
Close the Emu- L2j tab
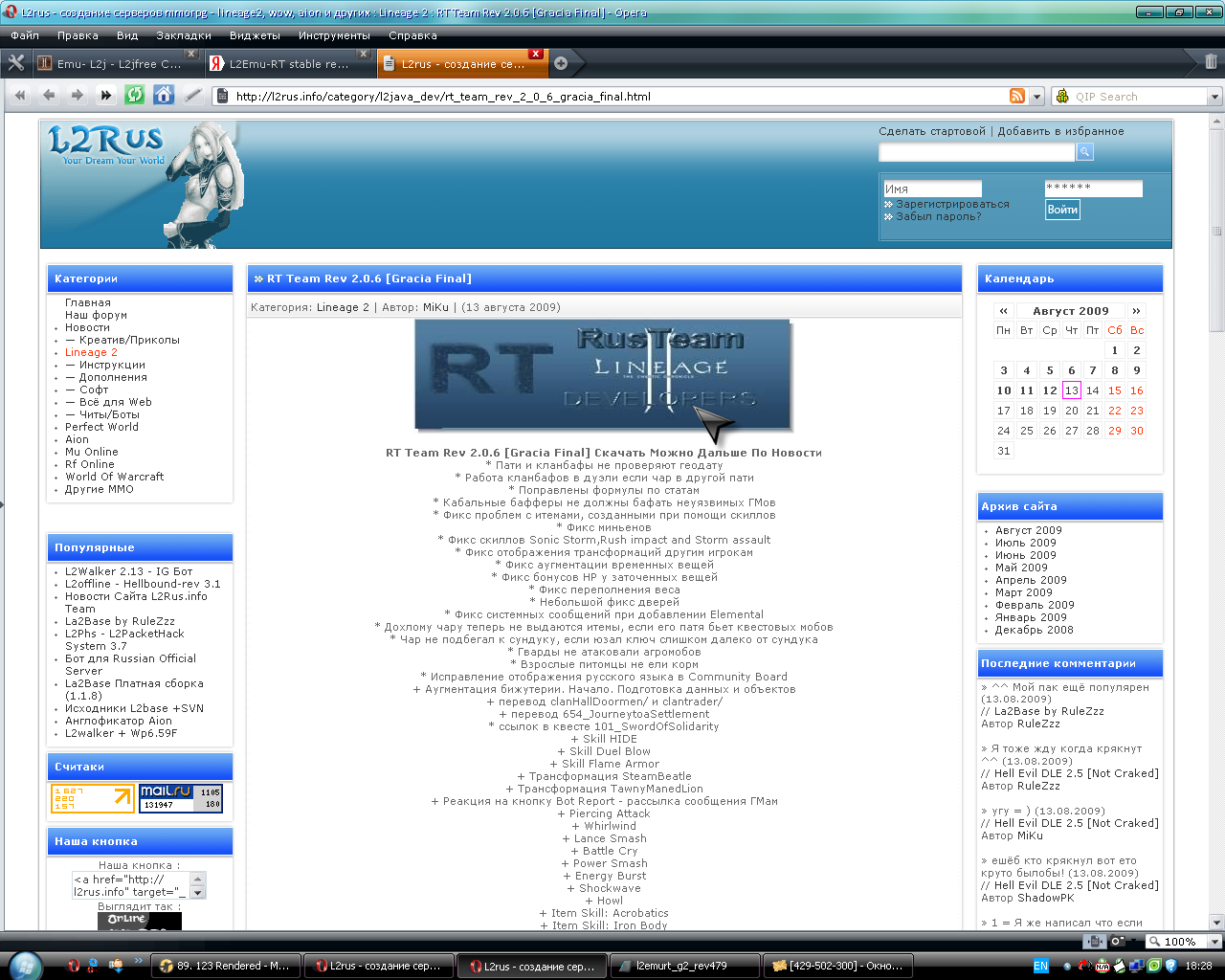[191, 54]
